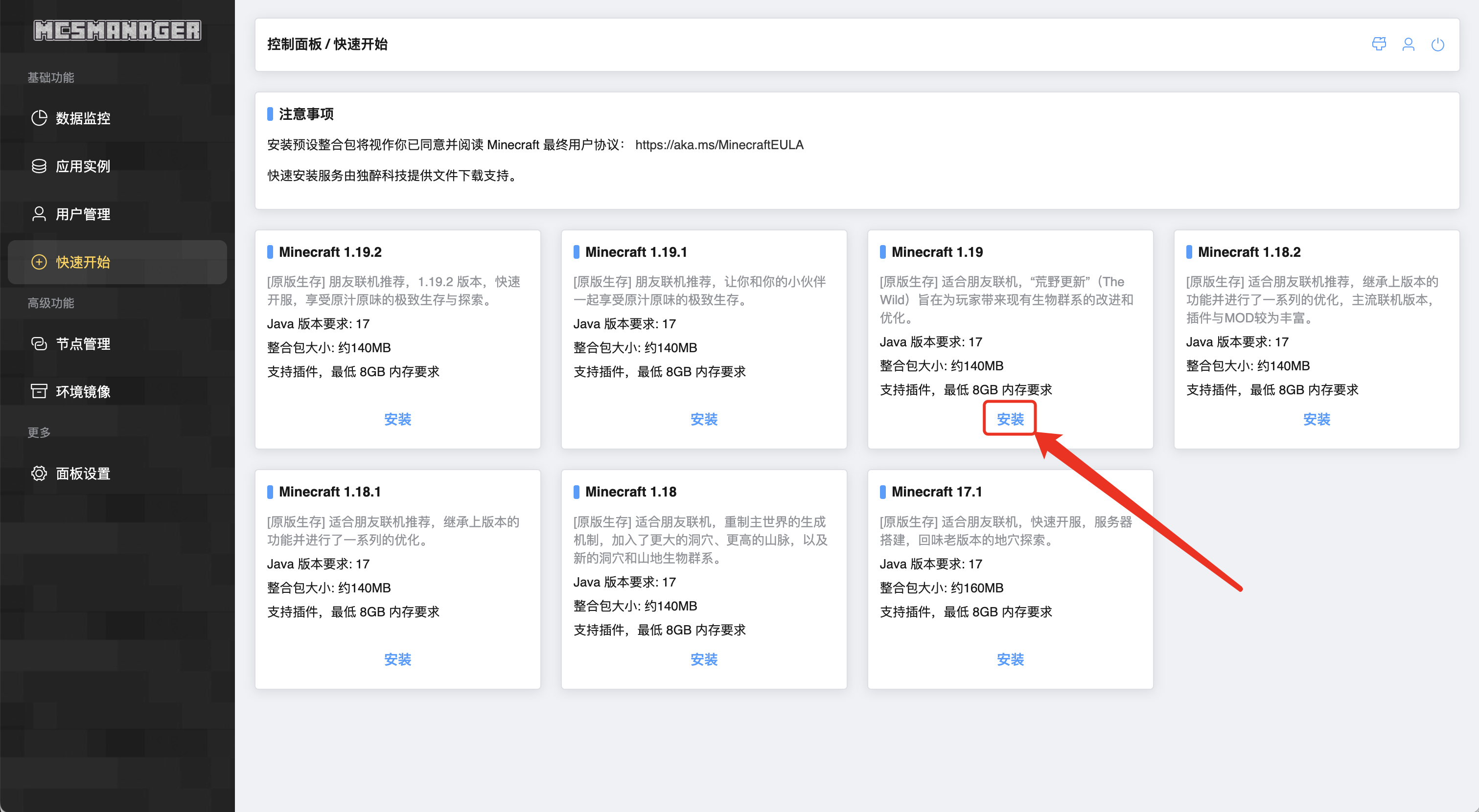Screen dimensions: 1479x812
Task: Install the Minecraft 1.18.2 pack
Action: pyautogui.click(x=1316, y=419)
